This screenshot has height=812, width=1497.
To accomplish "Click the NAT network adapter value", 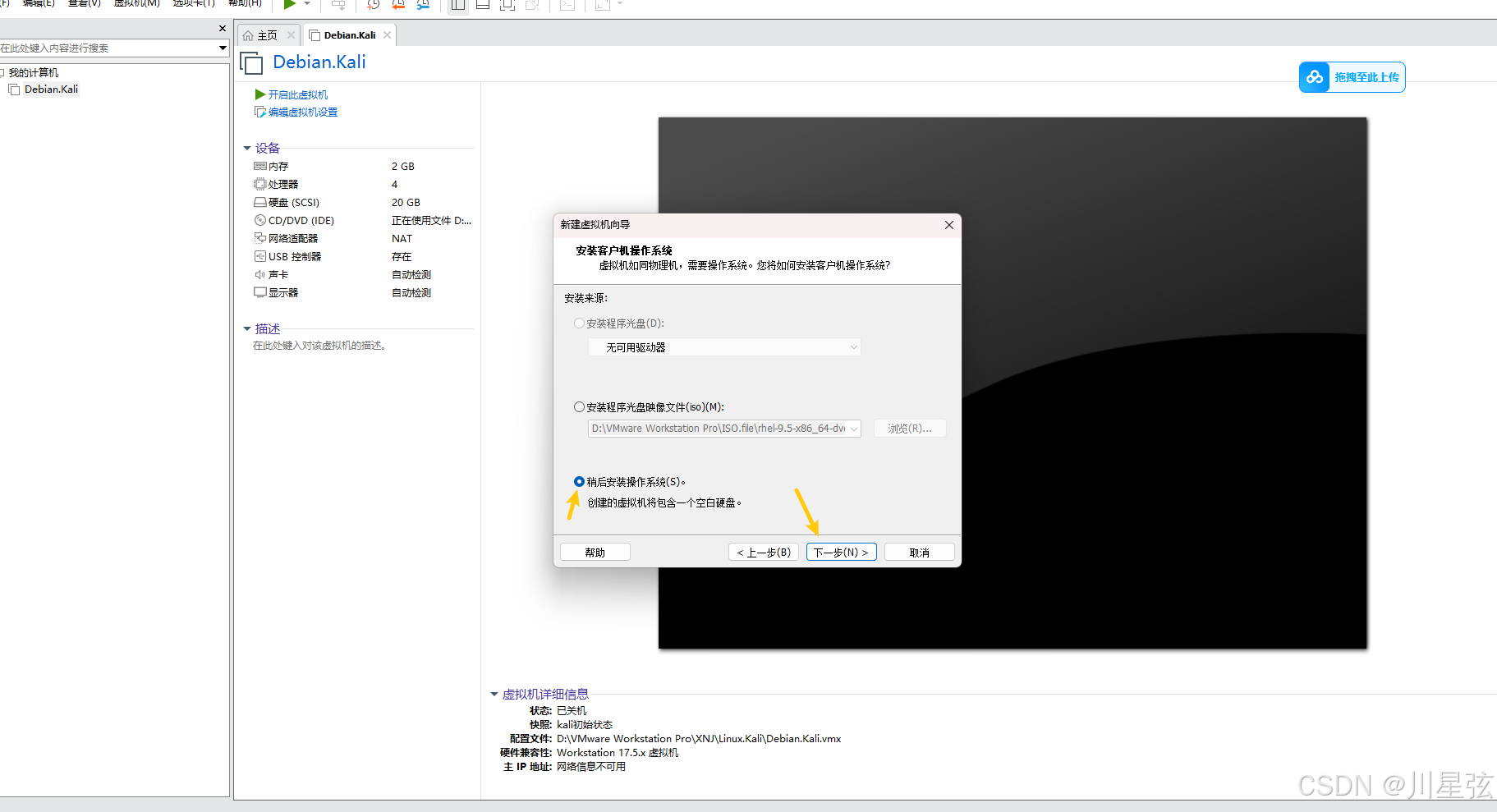I will tap(402, 239).
